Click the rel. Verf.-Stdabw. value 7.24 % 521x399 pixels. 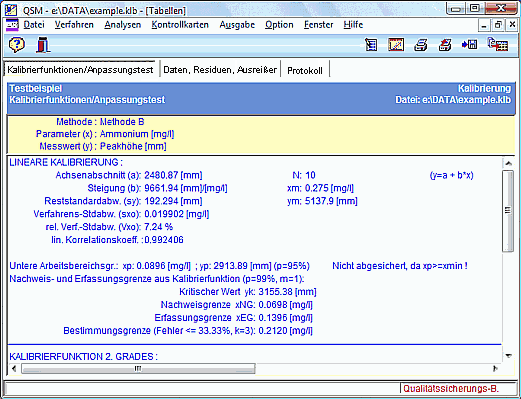tap(158, 227)
